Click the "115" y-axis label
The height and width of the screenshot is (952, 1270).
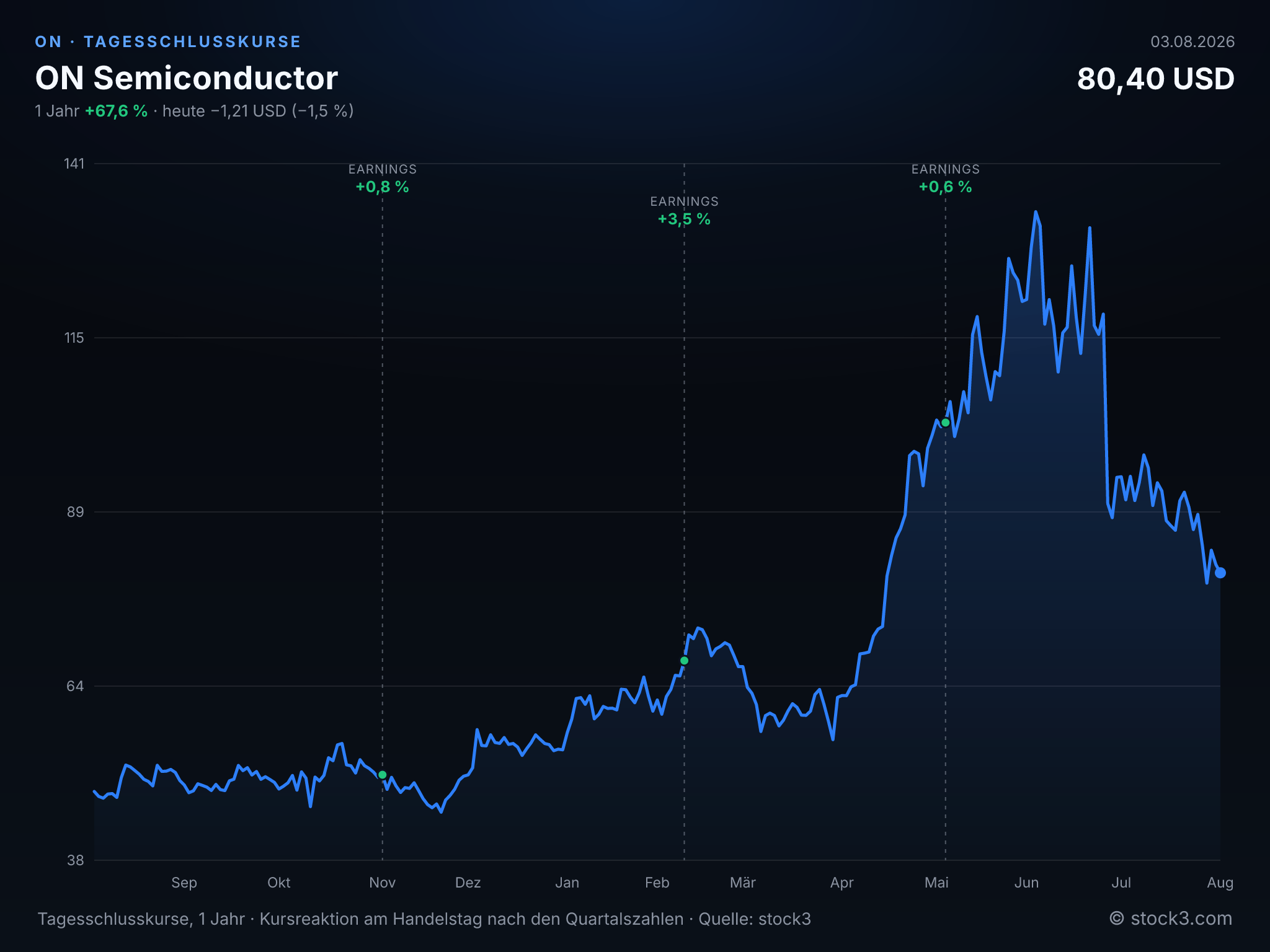point(74,338)
